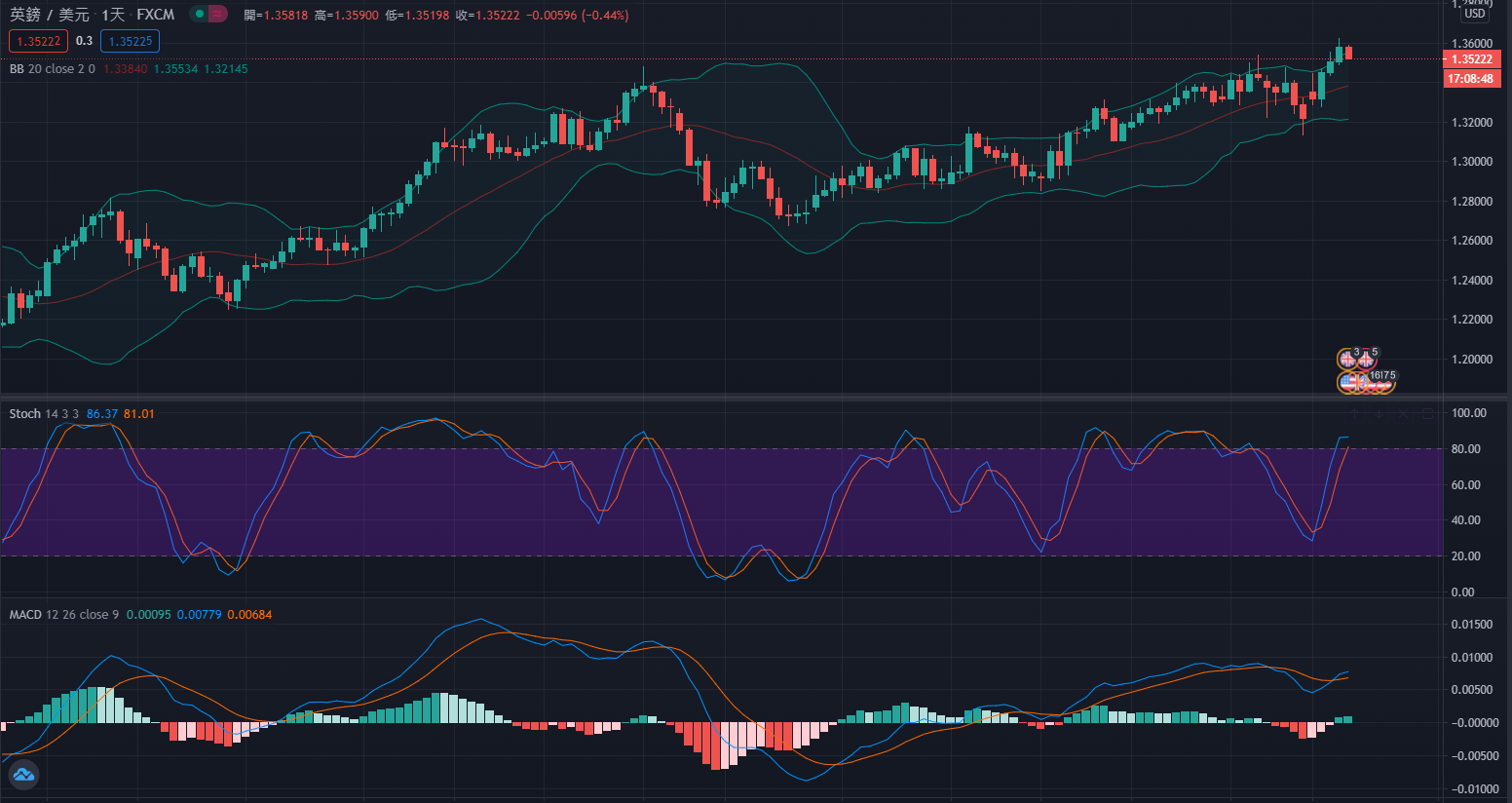Open the USD currency selector
Viewport: 1512px width, 803px height.
[1475, 14]
